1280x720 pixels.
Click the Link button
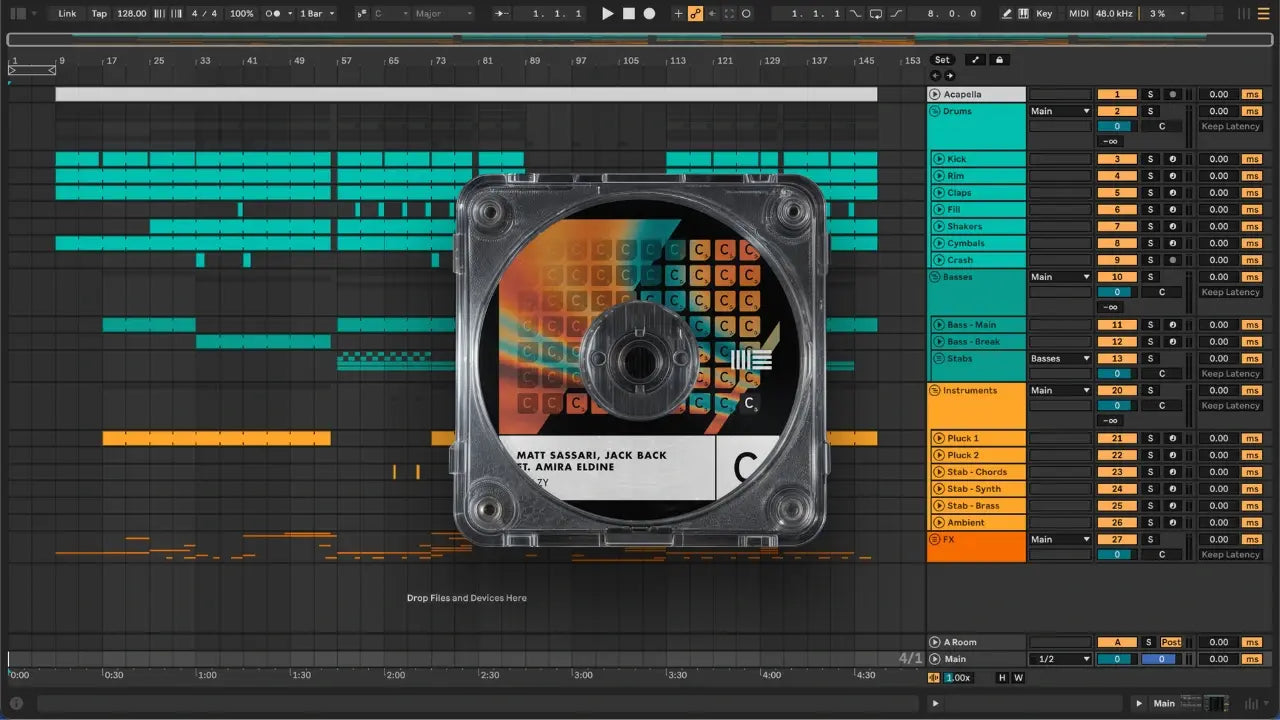click(x=67, y=14)
